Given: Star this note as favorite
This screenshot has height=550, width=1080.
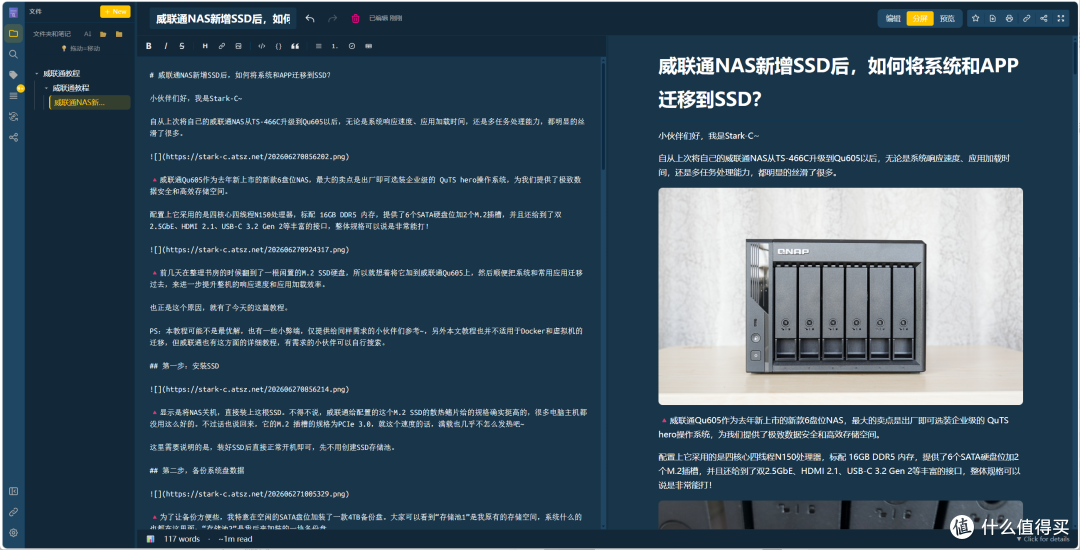Looking at the screenshot, I should (x=975, y=19).
